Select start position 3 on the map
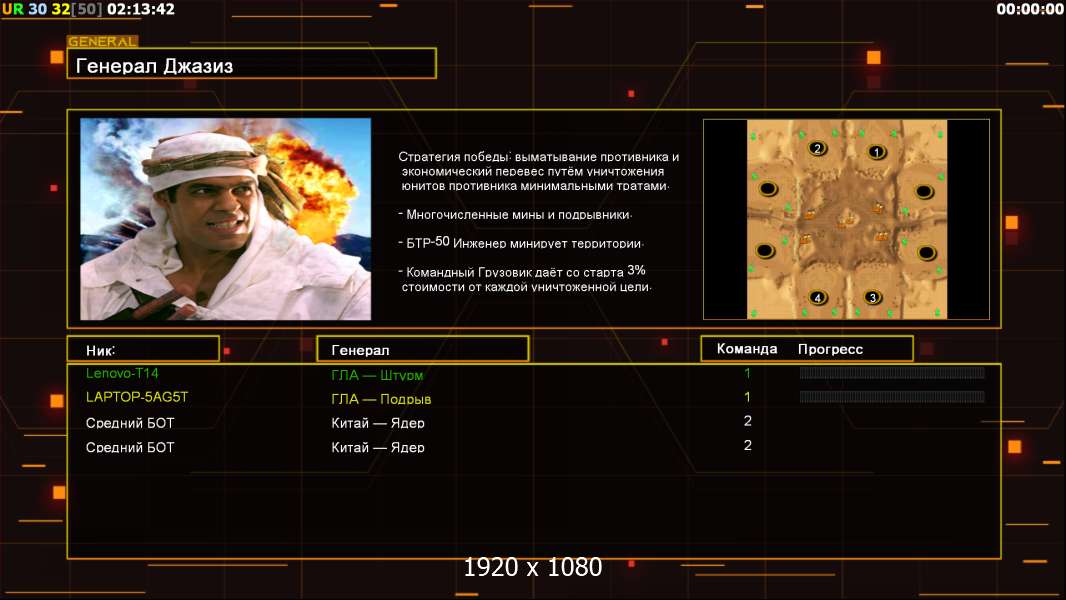 (x=873, y=297)
